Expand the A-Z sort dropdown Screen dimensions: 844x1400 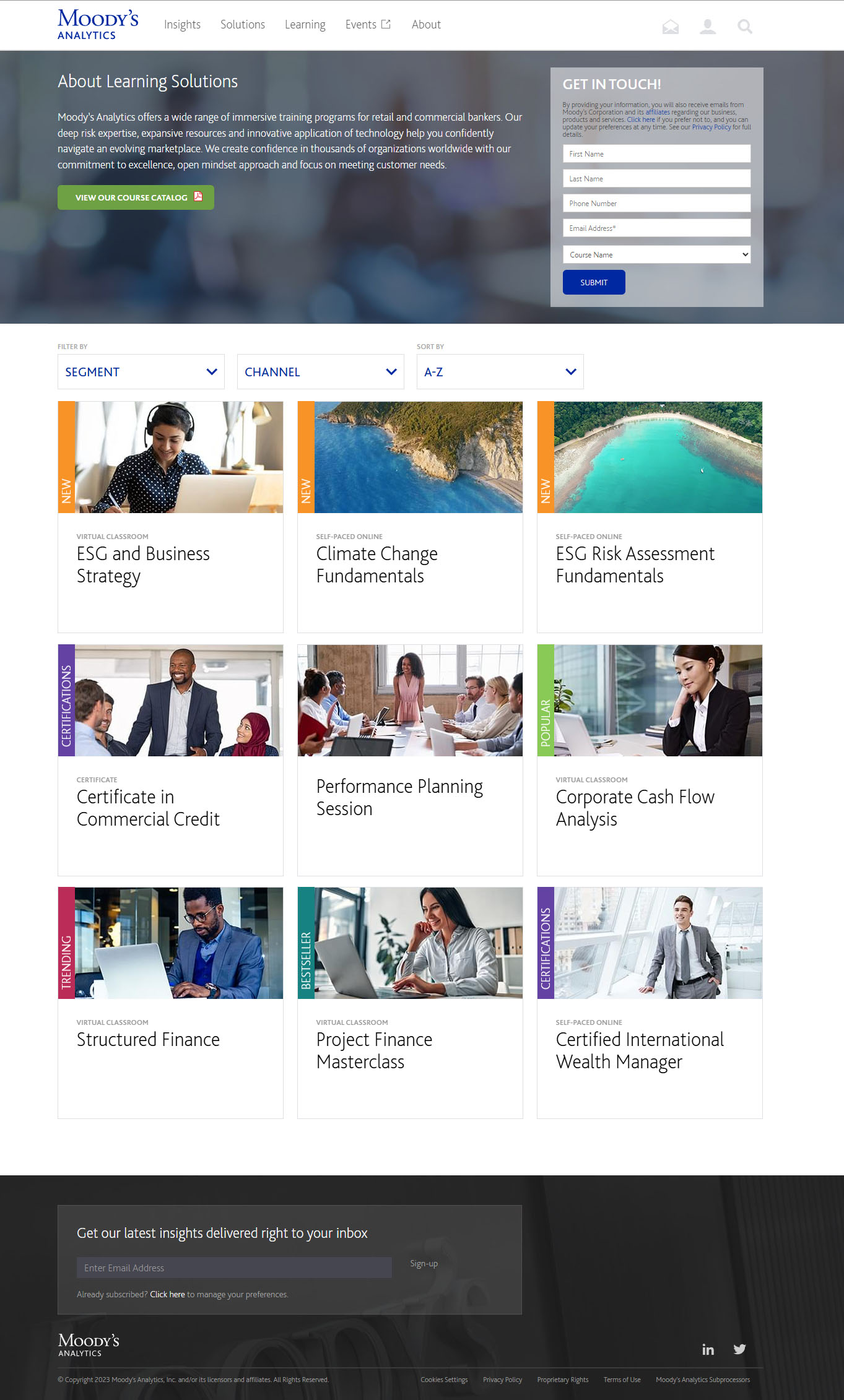tap(500, 371)
